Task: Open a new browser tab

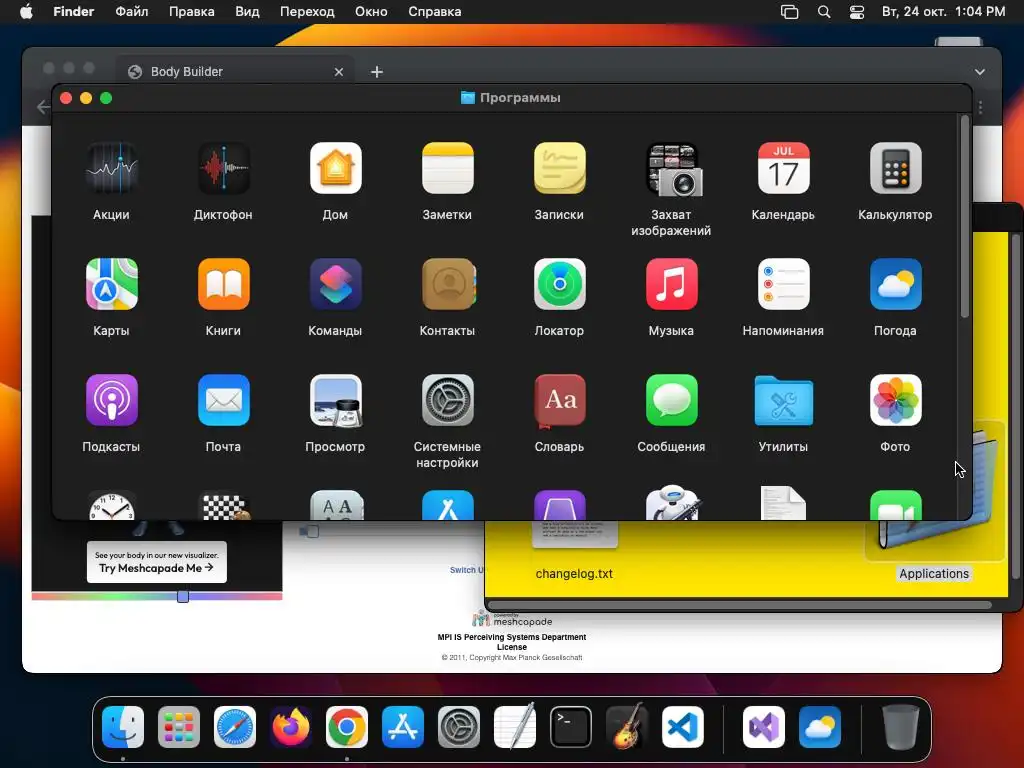Action: (x=377, y=72)
